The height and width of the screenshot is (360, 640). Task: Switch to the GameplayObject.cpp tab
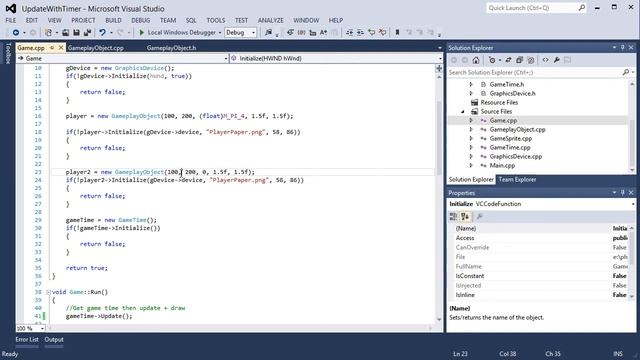tap(96, 48)
